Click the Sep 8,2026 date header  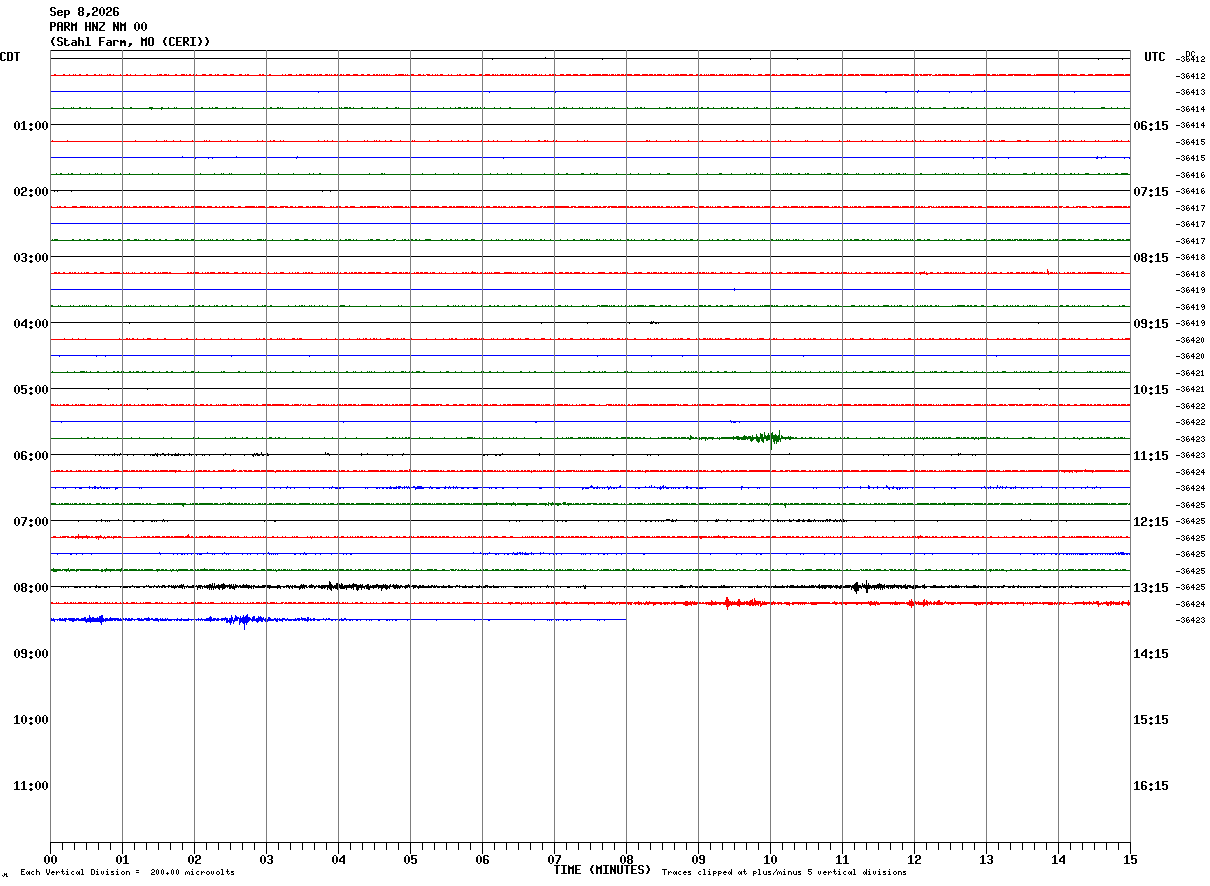point(84,12)
